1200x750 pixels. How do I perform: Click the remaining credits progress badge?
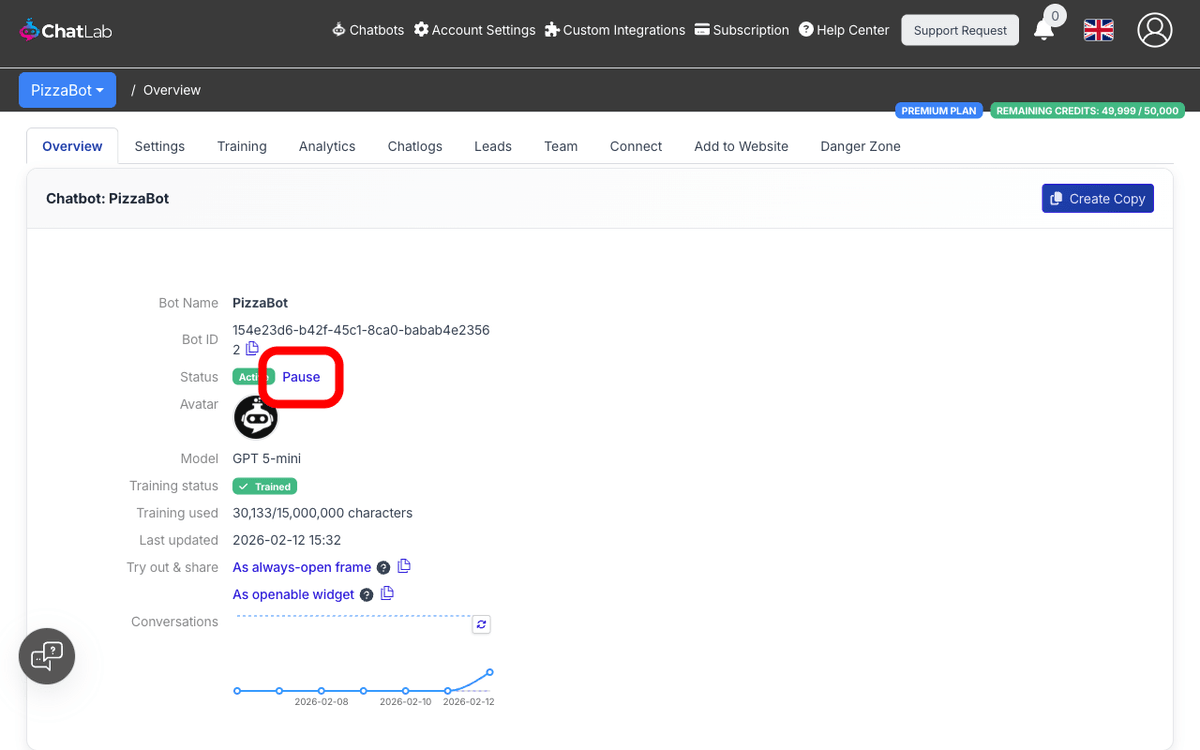click(1087, 110)
